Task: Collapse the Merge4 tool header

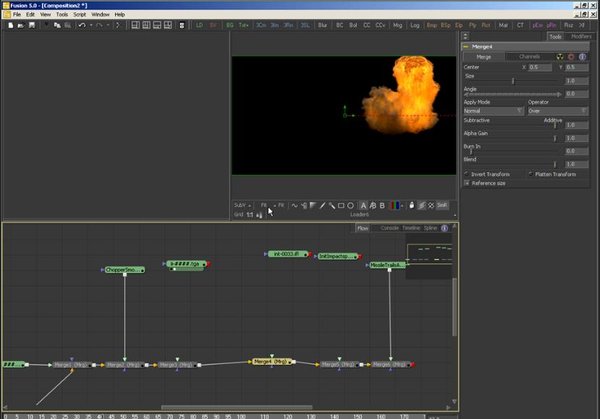Action: (x=467, y=46)
